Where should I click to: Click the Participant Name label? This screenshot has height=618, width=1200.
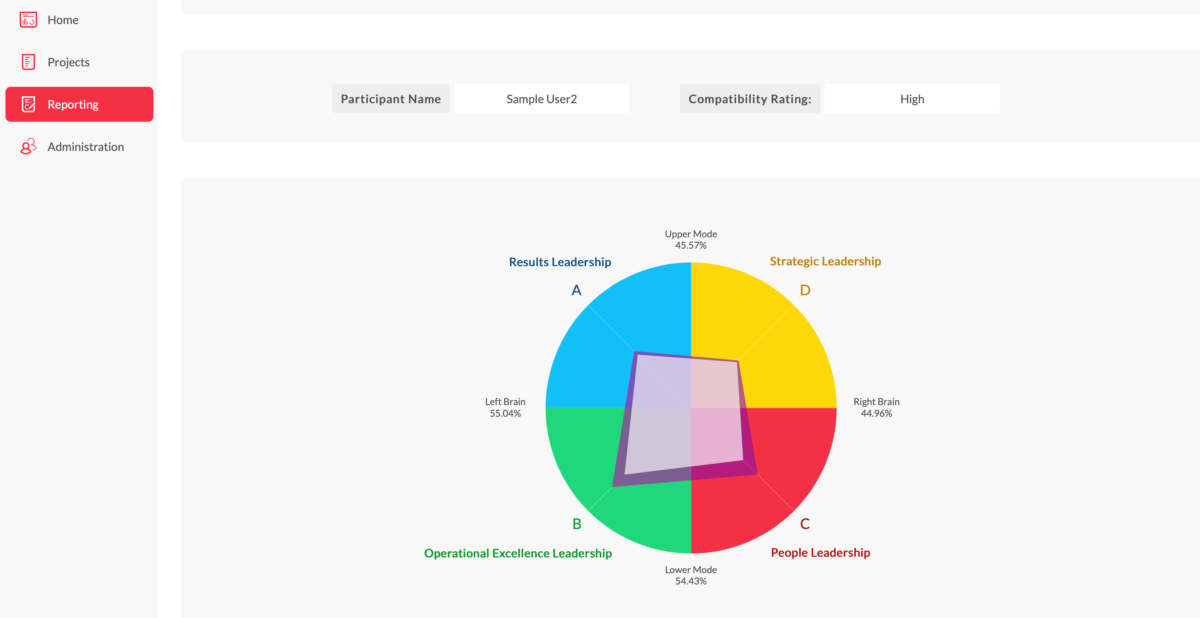pyautogui.click(x=390, y=99)
